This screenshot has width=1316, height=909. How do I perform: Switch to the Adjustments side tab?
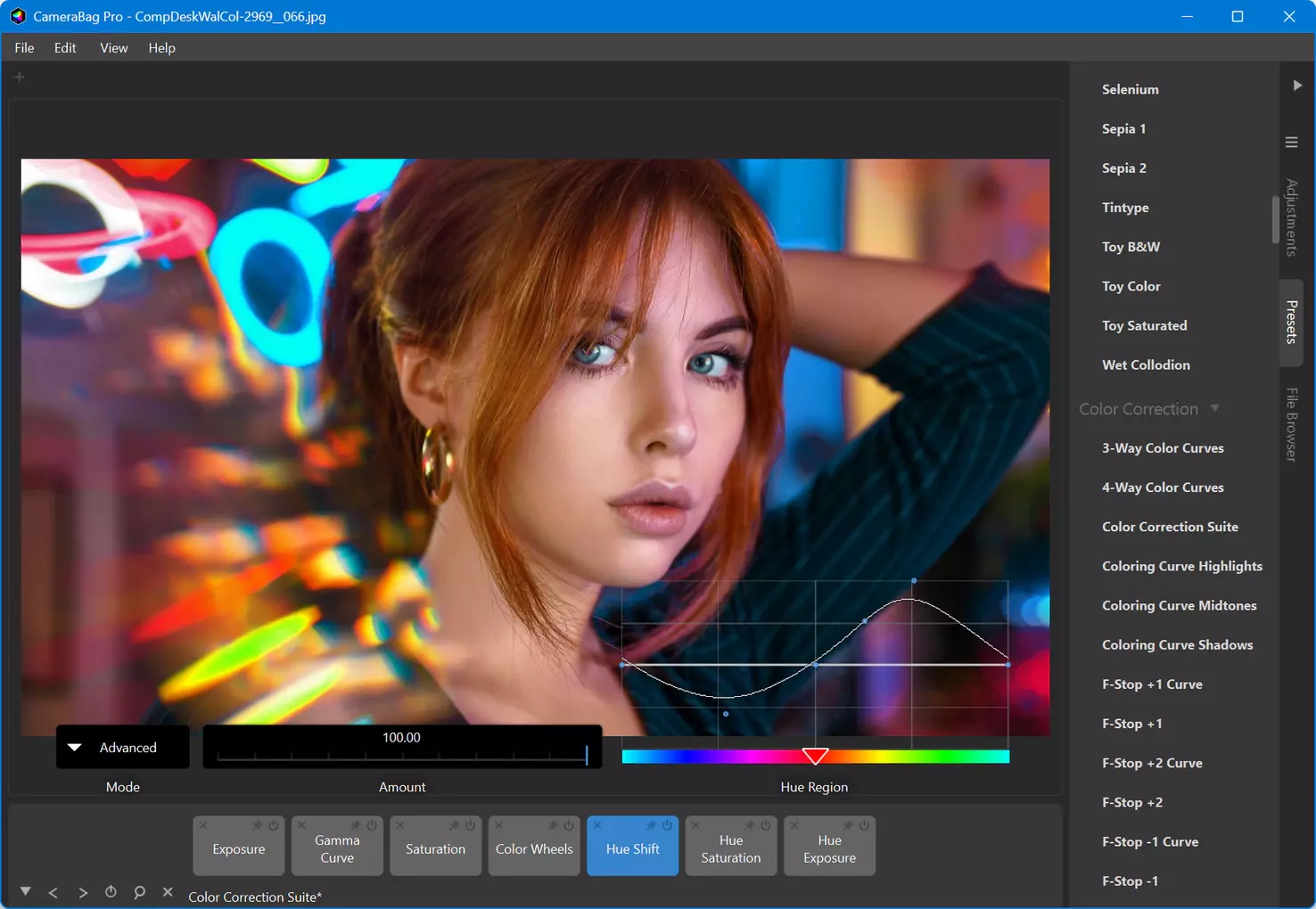(1291, 217)
